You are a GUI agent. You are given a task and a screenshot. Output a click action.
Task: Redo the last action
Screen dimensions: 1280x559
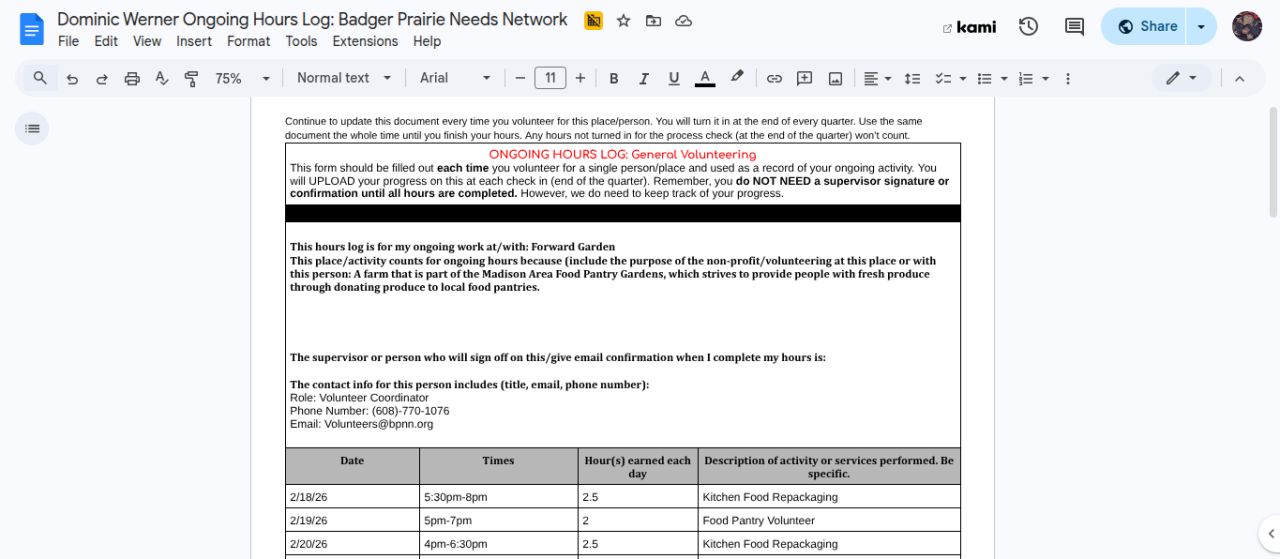click(102, 78)
